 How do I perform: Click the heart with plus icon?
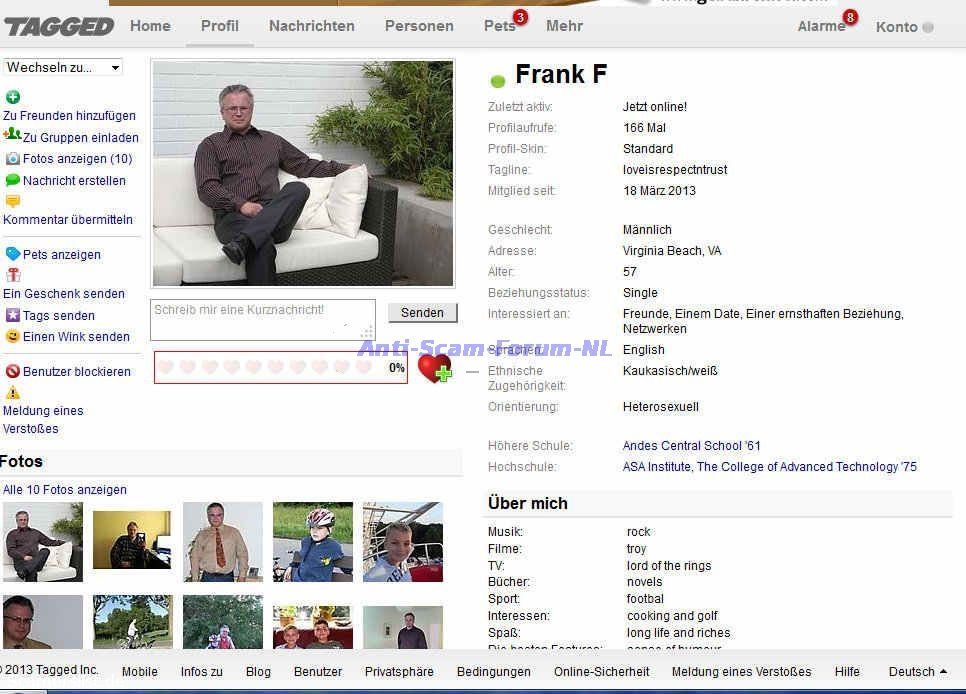click(435, 368)
